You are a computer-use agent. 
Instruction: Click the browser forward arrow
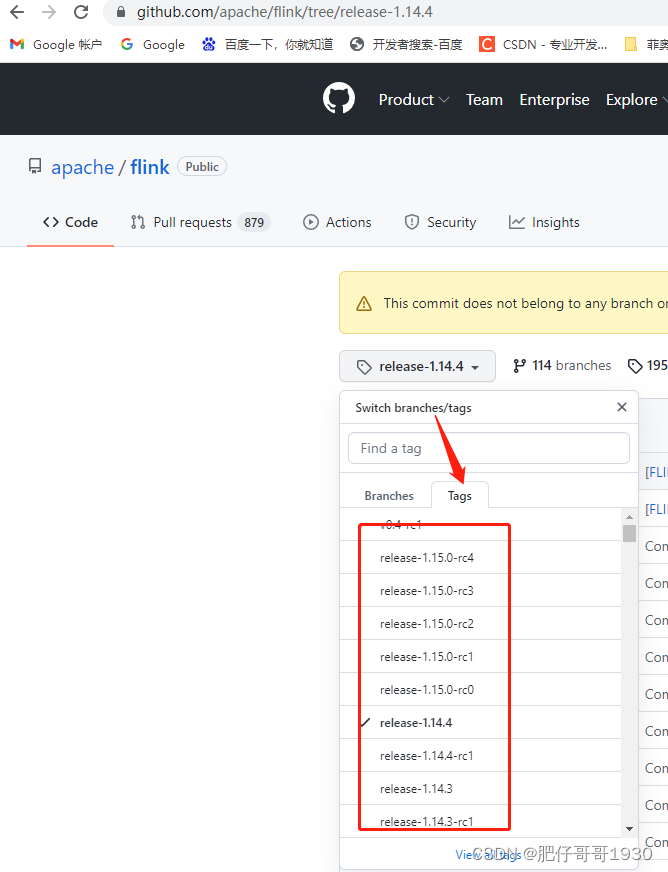[49, 12]
